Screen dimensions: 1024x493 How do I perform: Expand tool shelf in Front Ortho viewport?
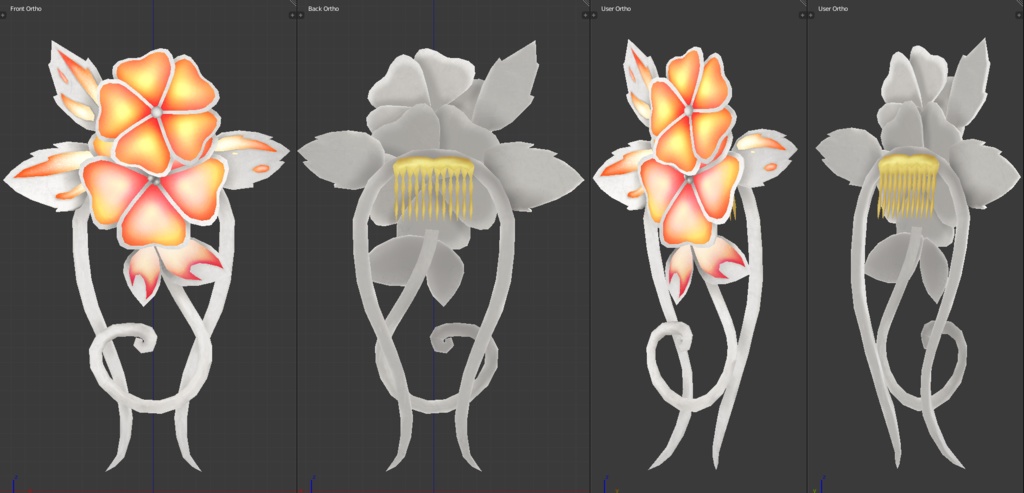(x=3, y=15)
